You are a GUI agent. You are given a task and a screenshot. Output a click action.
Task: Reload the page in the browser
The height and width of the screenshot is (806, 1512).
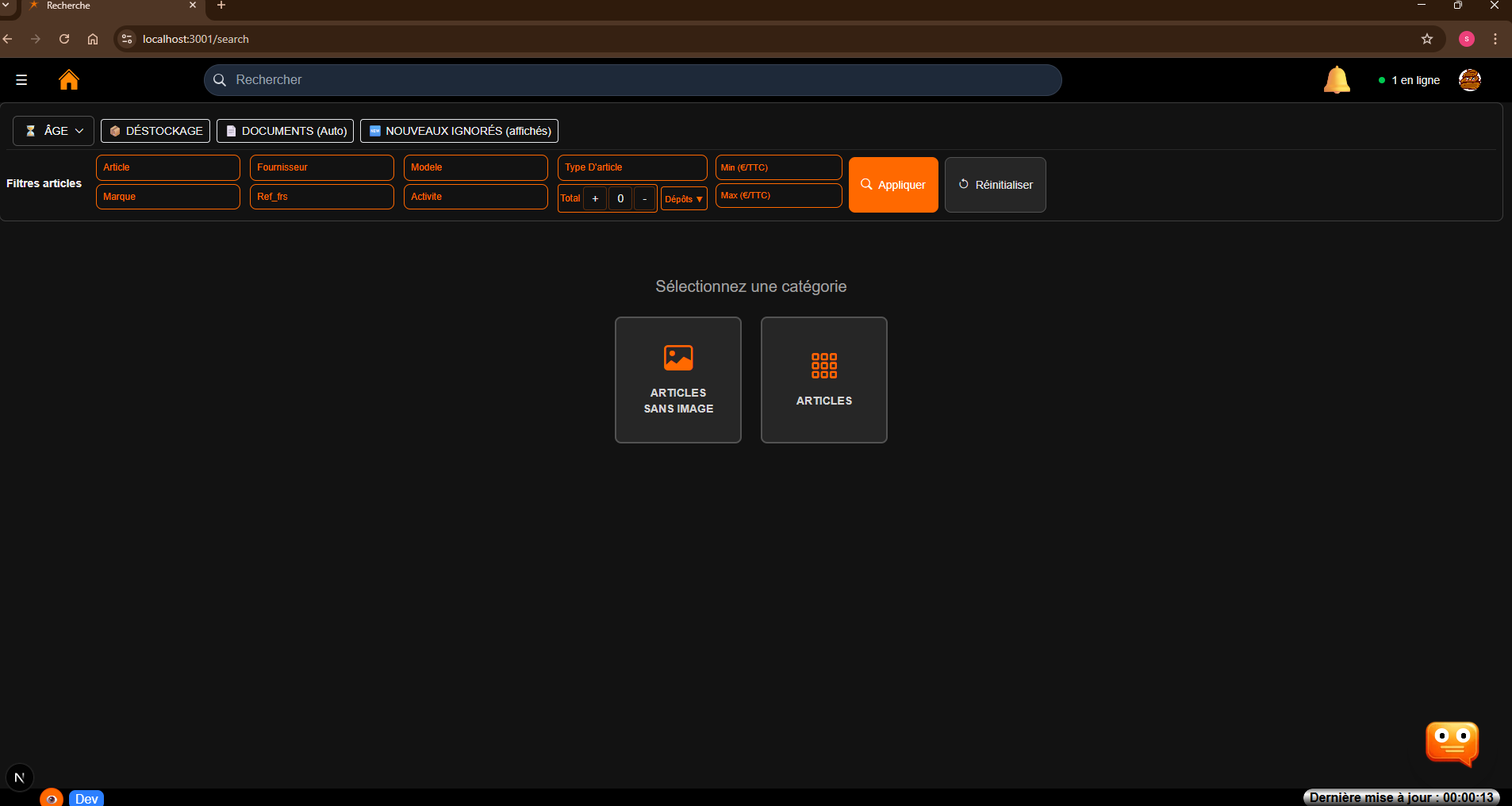pos(64,39)
